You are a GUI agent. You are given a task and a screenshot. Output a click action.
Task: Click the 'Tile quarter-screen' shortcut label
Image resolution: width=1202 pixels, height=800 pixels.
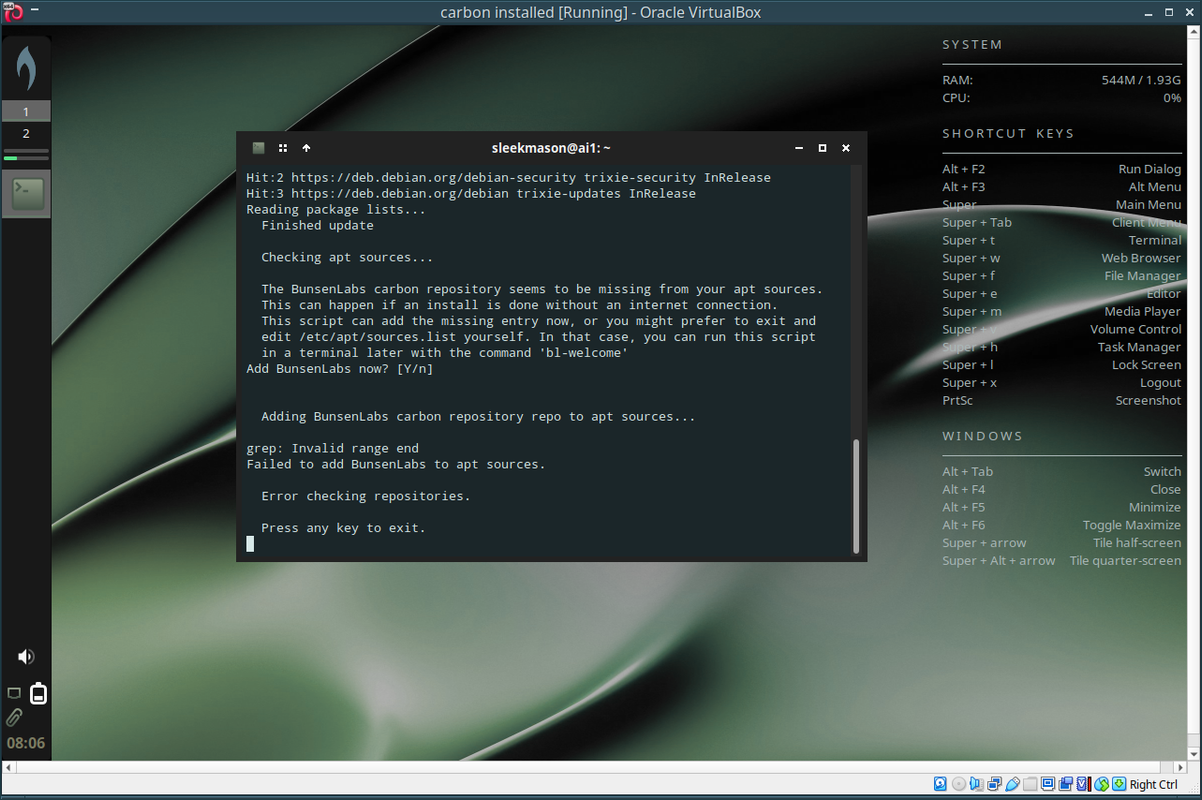pyautogui.click(x=1125, y=561)
